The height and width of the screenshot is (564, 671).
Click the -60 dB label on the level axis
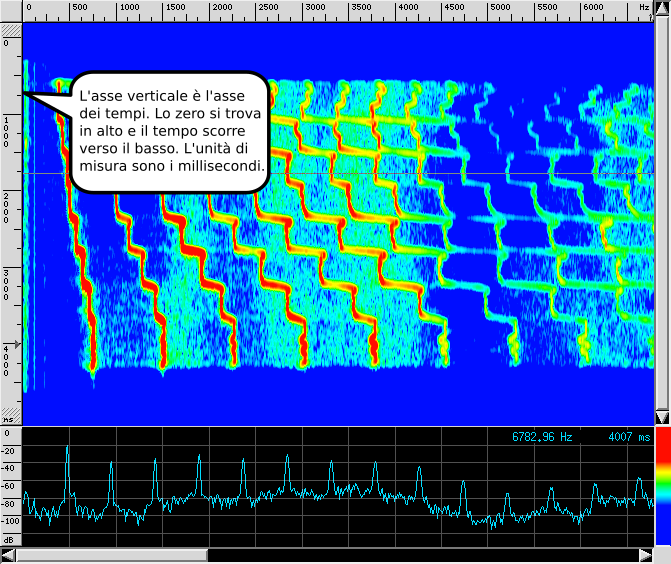coord(10,486)
